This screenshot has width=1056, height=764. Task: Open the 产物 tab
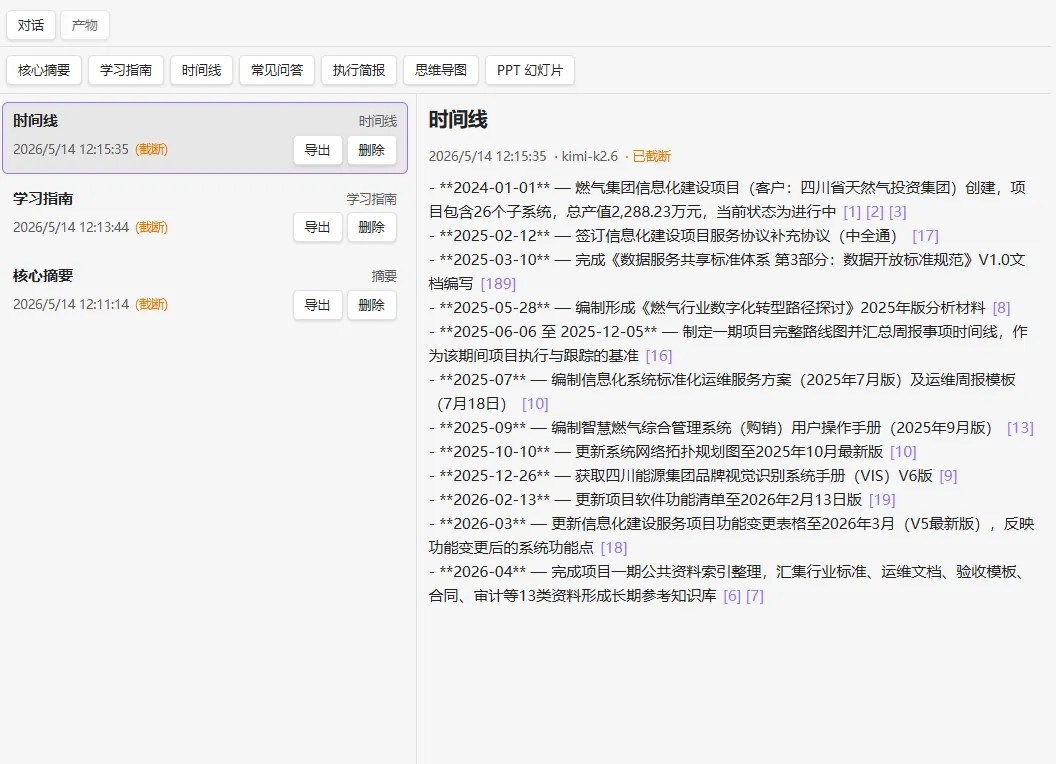pyautogui.click(x=85, y=26)
